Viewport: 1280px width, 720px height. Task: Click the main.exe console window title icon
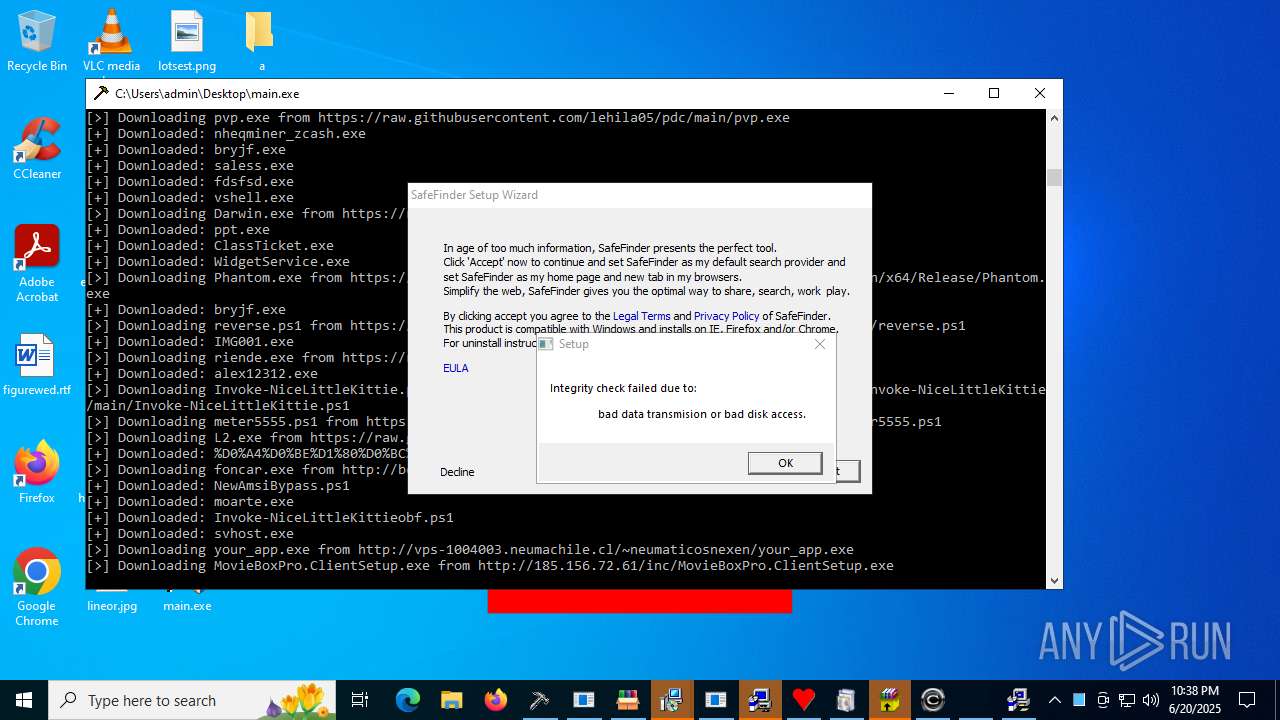point(101,94)
